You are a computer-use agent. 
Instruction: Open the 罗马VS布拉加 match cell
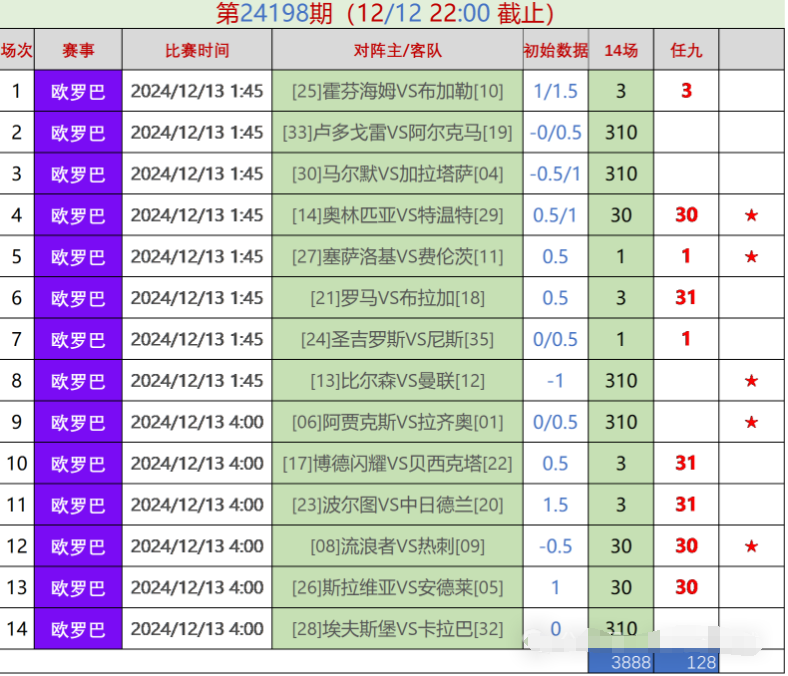[x=397, y=298]
